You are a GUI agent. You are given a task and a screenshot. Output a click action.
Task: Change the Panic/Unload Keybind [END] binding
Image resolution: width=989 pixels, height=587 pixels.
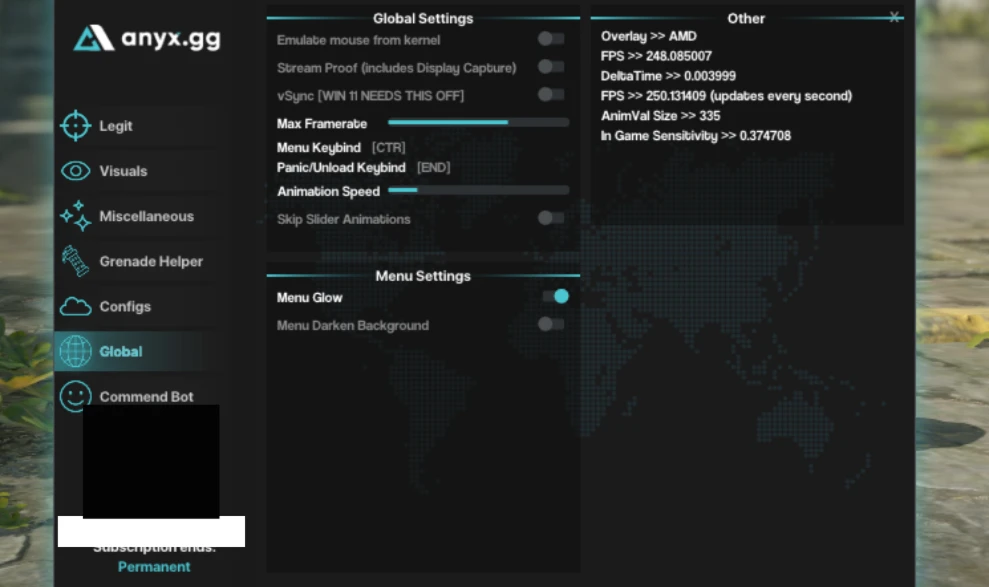click(433, 168)
